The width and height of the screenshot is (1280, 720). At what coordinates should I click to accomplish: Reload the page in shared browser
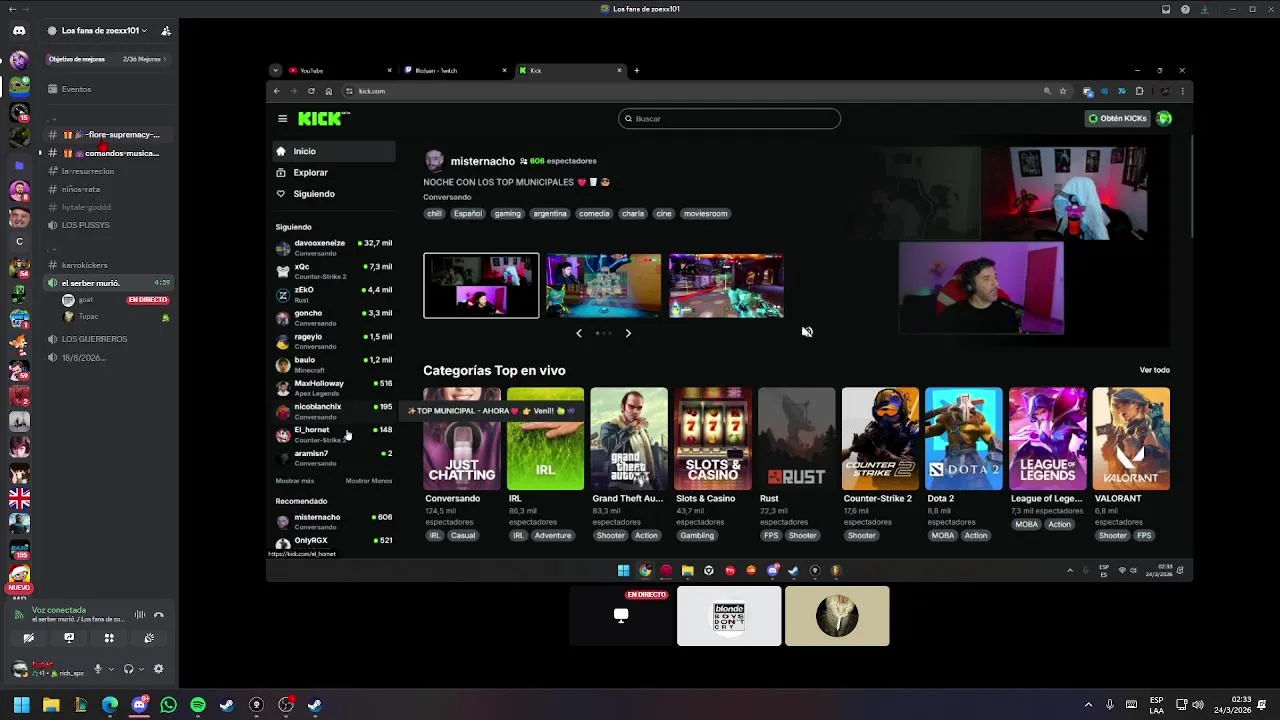click(311, 91)
